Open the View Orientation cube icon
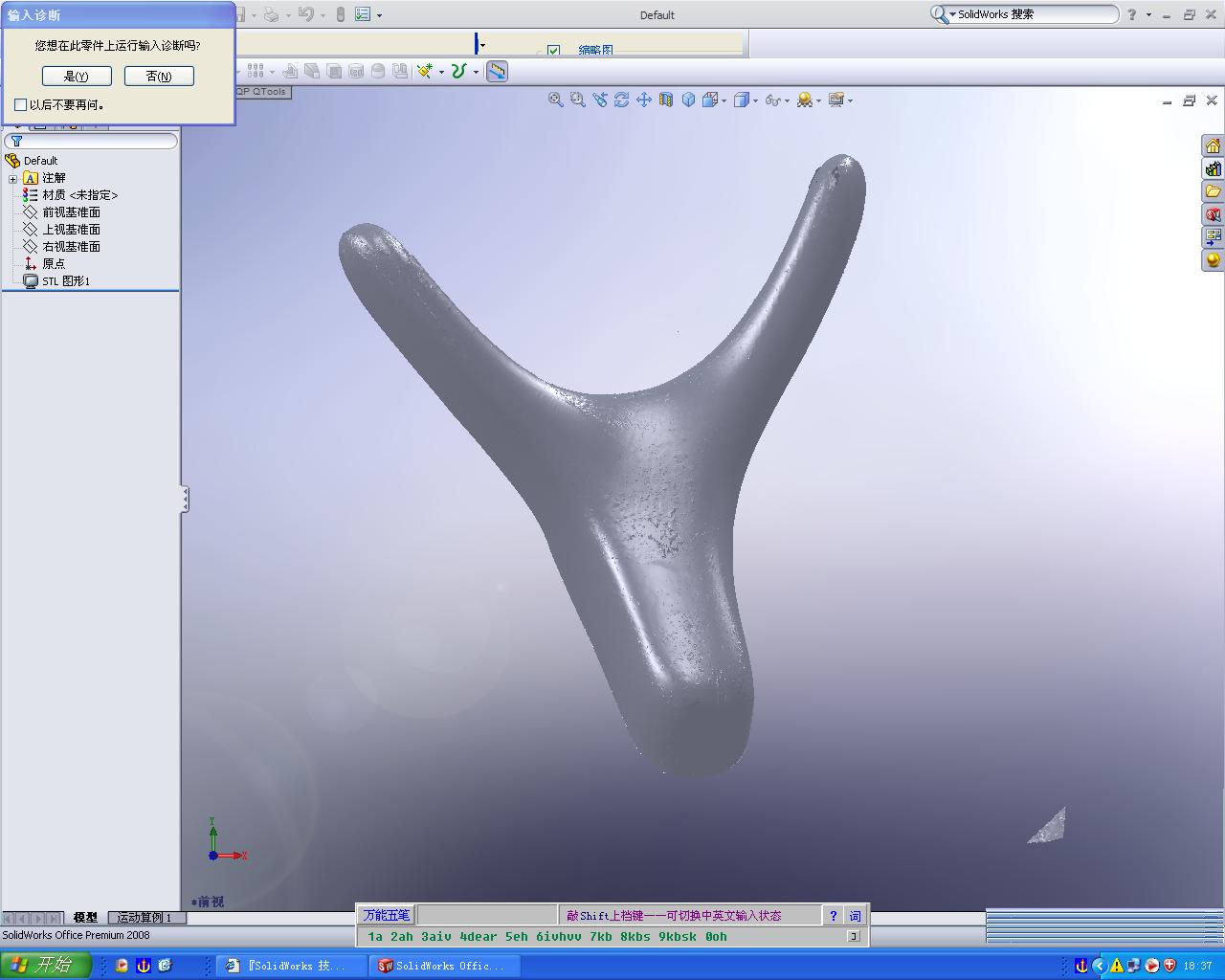Viewport: 1225px width, 980px height. [688, 100]
